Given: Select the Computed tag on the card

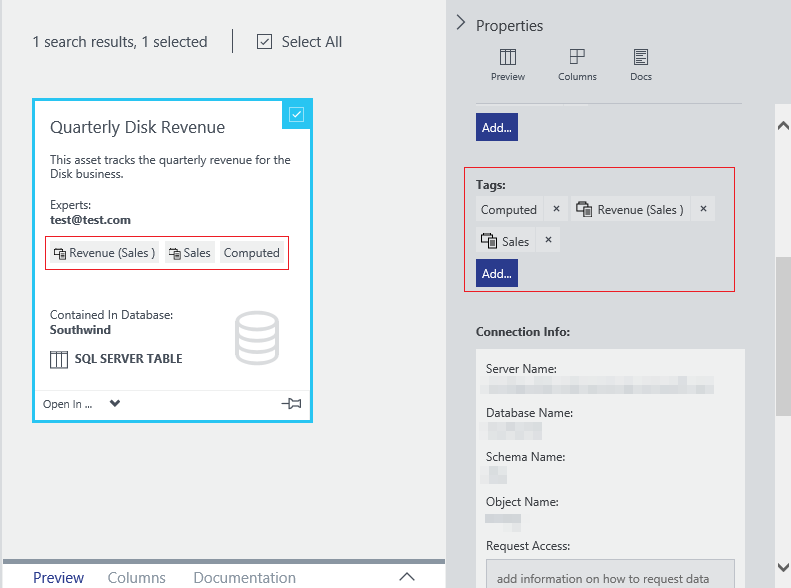Looking at the screenshot, I should (x=252, y=253).
